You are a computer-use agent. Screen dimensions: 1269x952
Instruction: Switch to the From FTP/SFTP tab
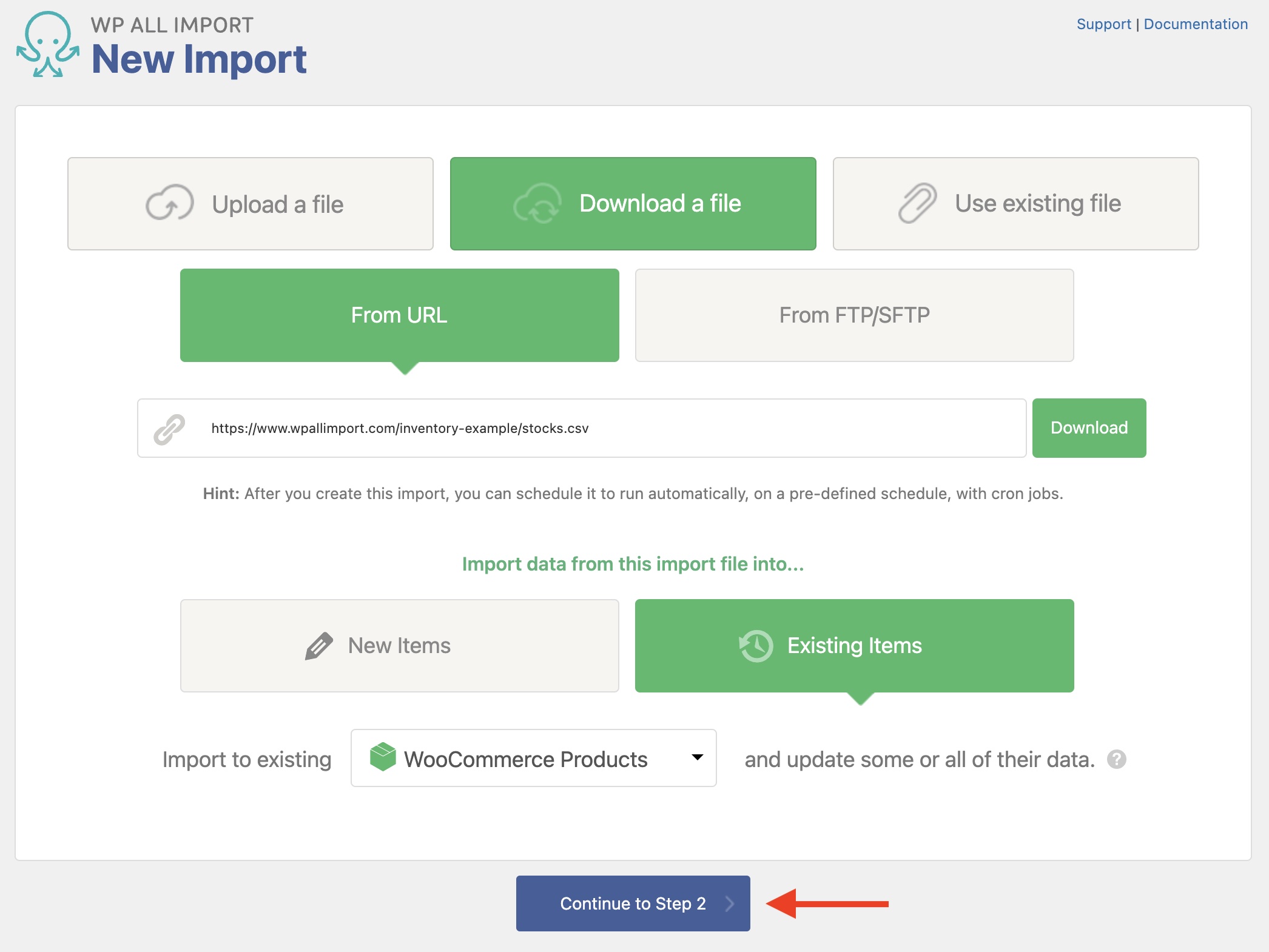tap(855, 315)
